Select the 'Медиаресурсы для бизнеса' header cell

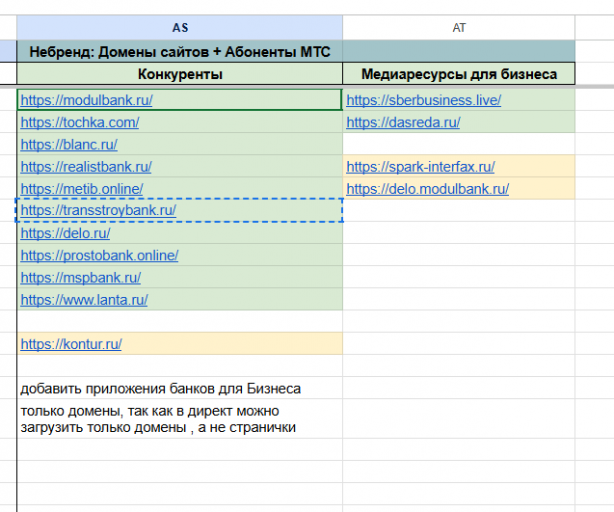[459, 74]
